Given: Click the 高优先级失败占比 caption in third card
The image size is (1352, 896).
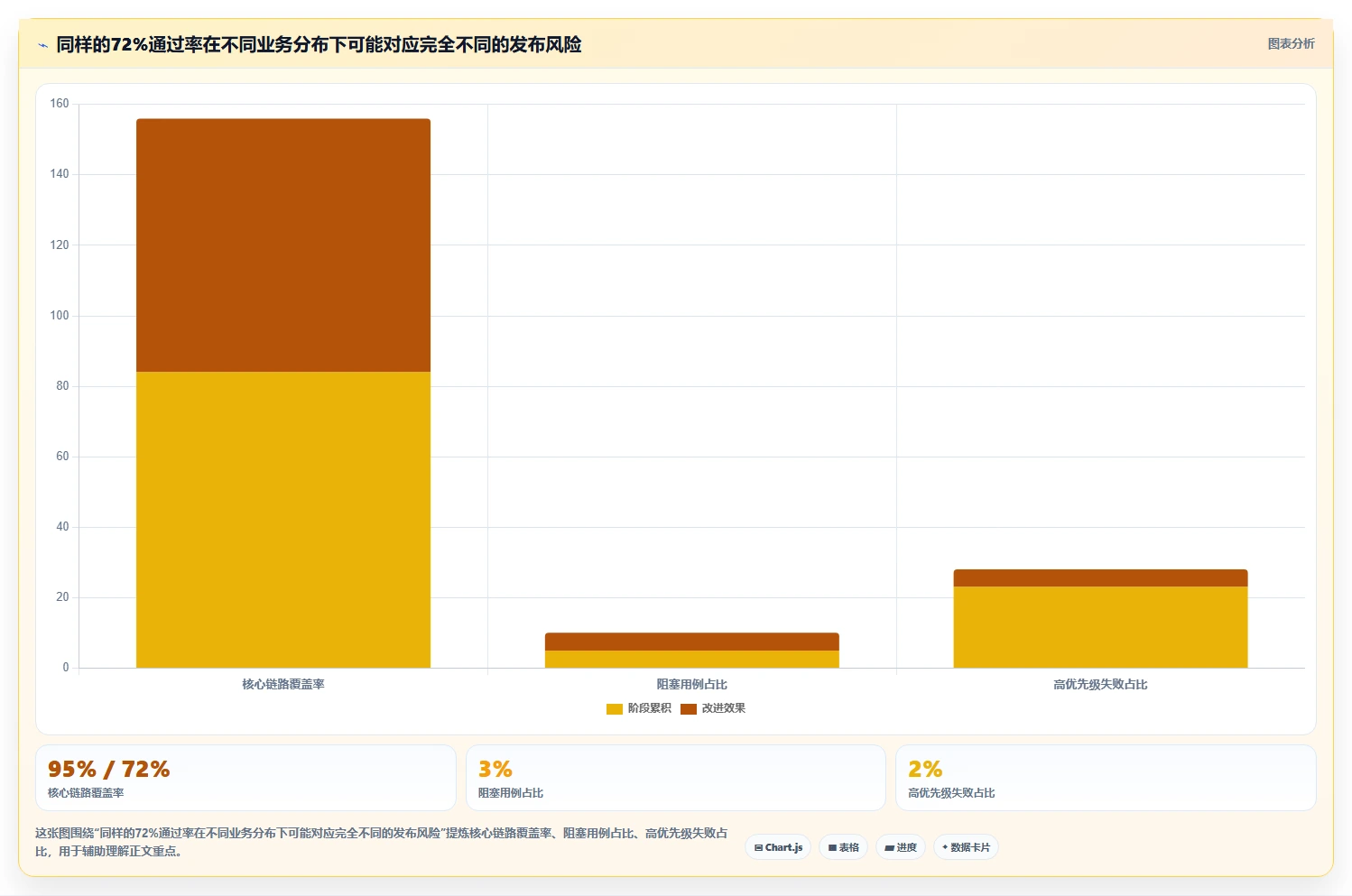Looking at the screenshot, I should 951,793.
